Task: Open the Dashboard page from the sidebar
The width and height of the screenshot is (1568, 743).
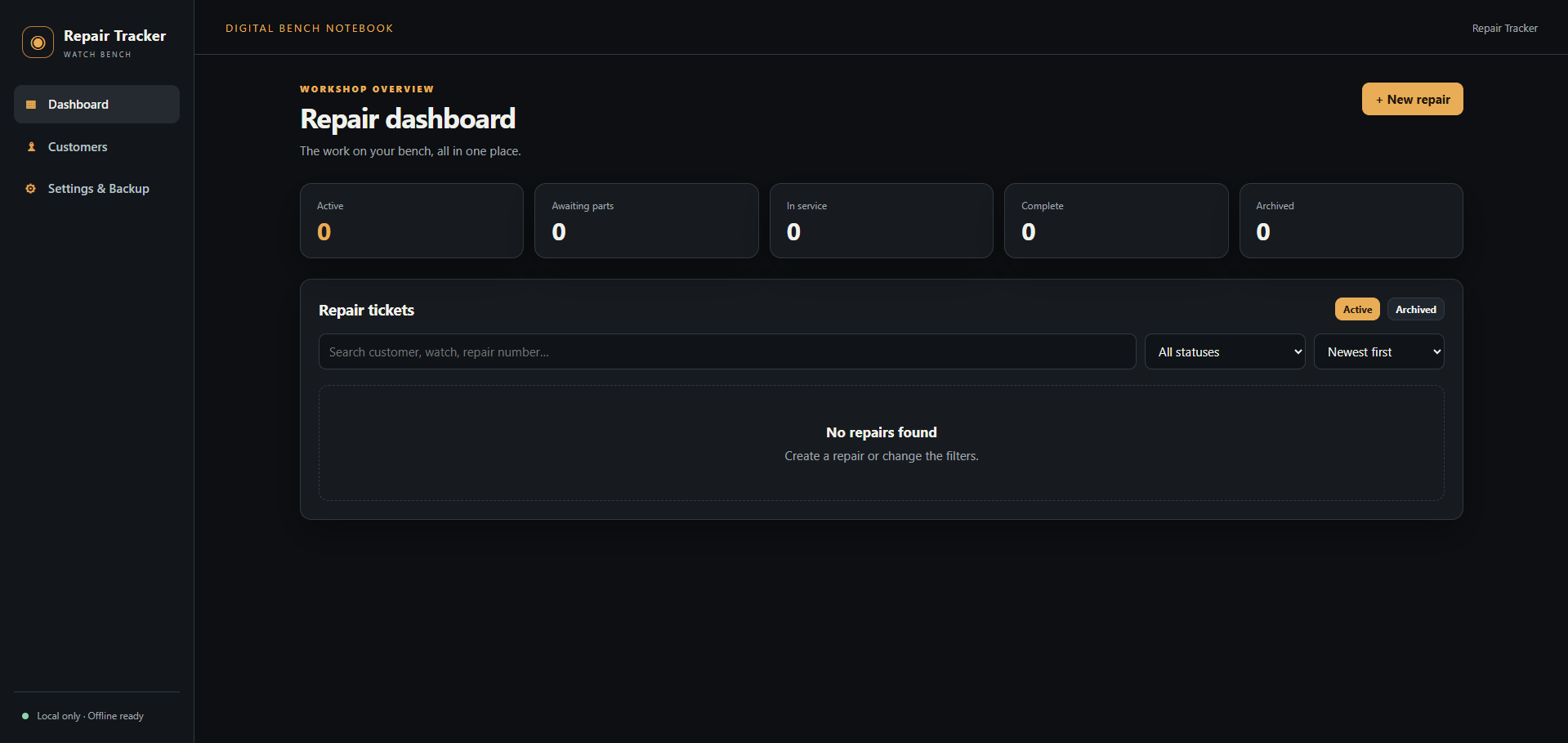Action: click(x=96, y=105)
